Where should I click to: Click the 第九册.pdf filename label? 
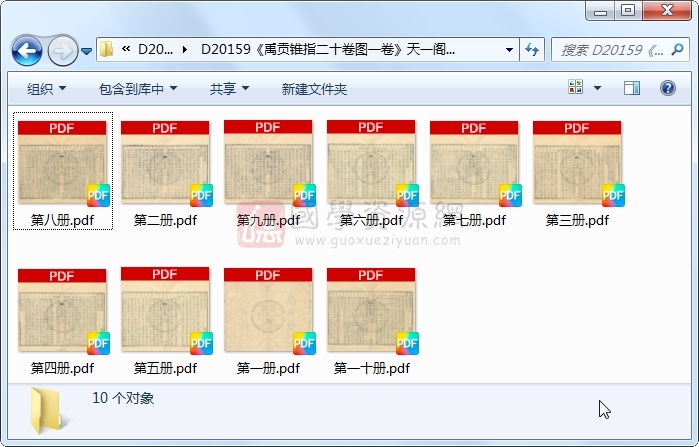point(268,220)
